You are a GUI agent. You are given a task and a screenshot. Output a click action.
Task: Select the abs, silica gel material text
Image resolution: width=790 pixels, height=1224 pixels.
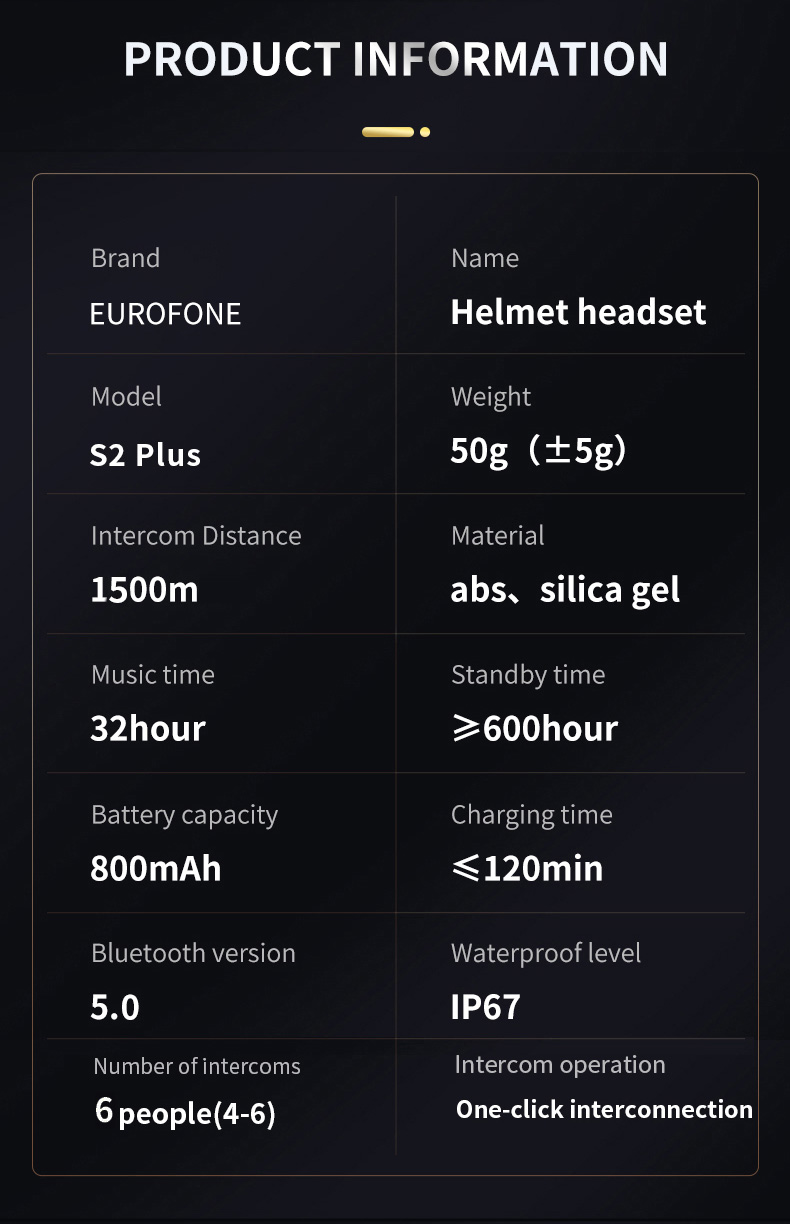point(565,590)
